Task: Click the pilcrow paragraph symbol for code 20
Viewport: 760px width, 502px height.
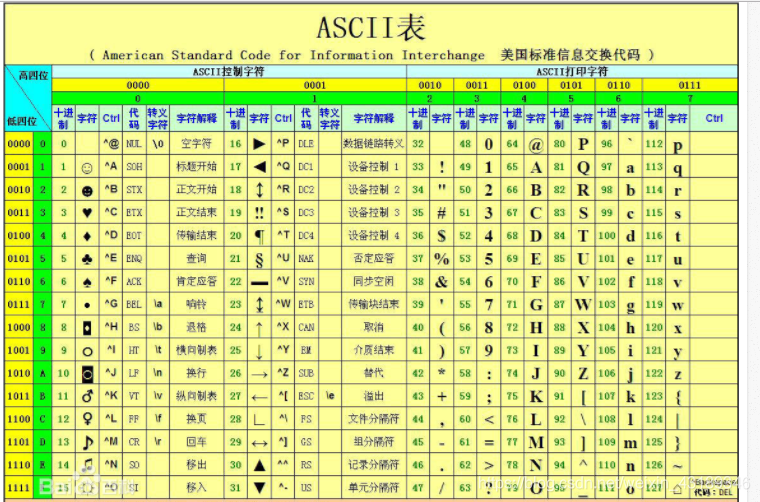Action: tap(259, 236)
